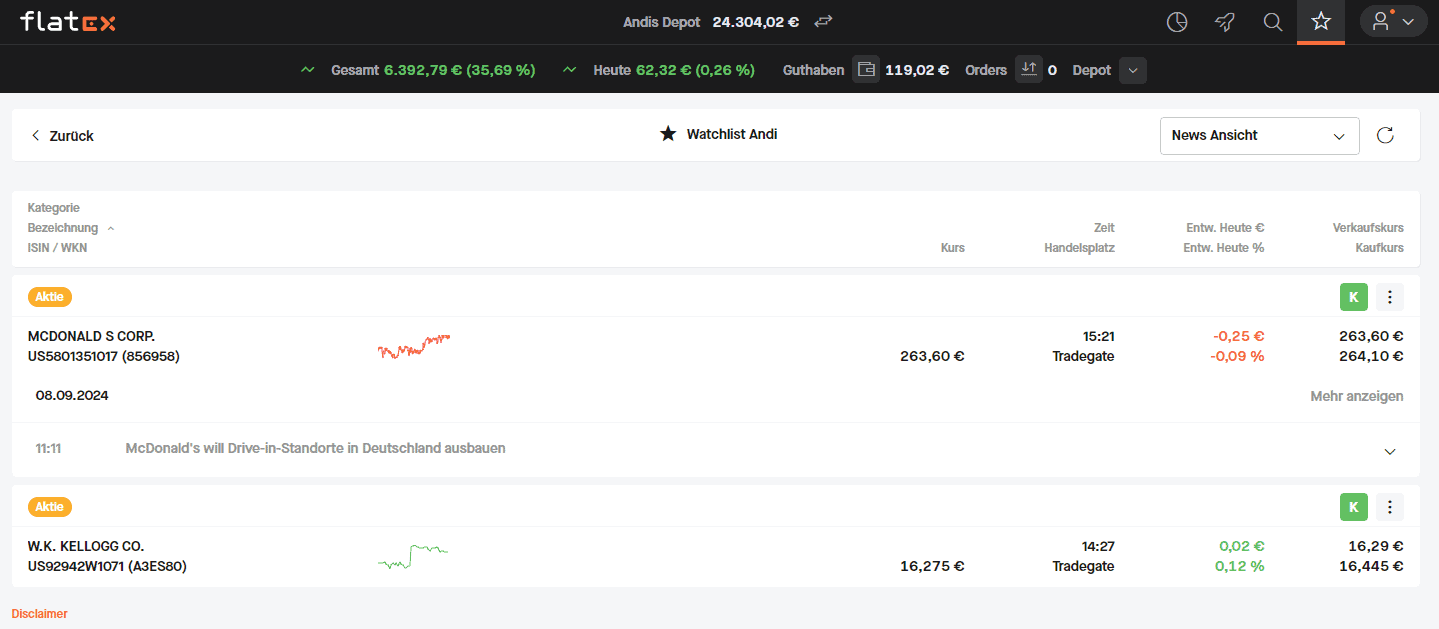Click the Aktie badge on the Kellogg card

50,507
